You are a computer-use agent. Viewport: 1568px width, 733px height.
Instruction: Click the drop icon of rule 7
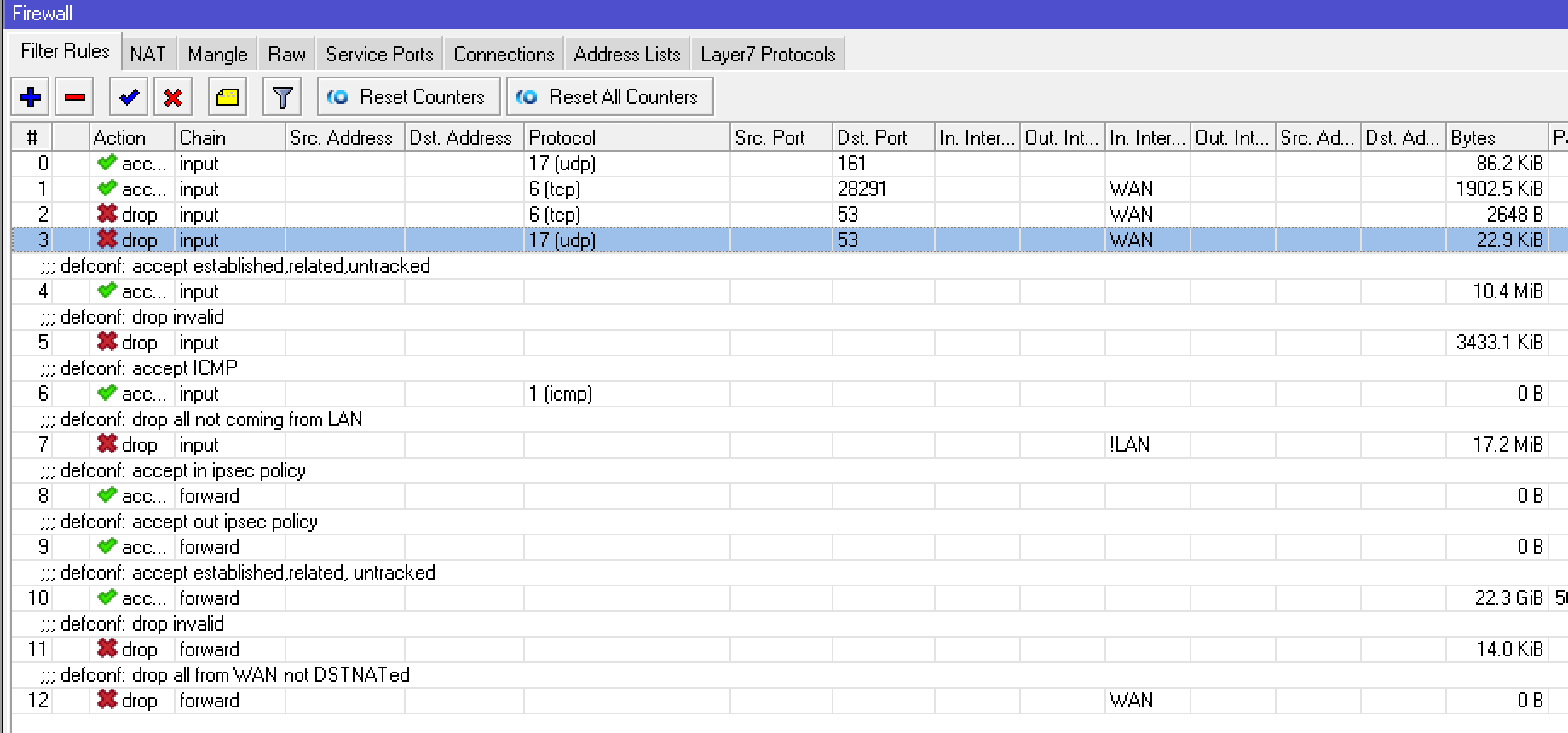(107, 444)
